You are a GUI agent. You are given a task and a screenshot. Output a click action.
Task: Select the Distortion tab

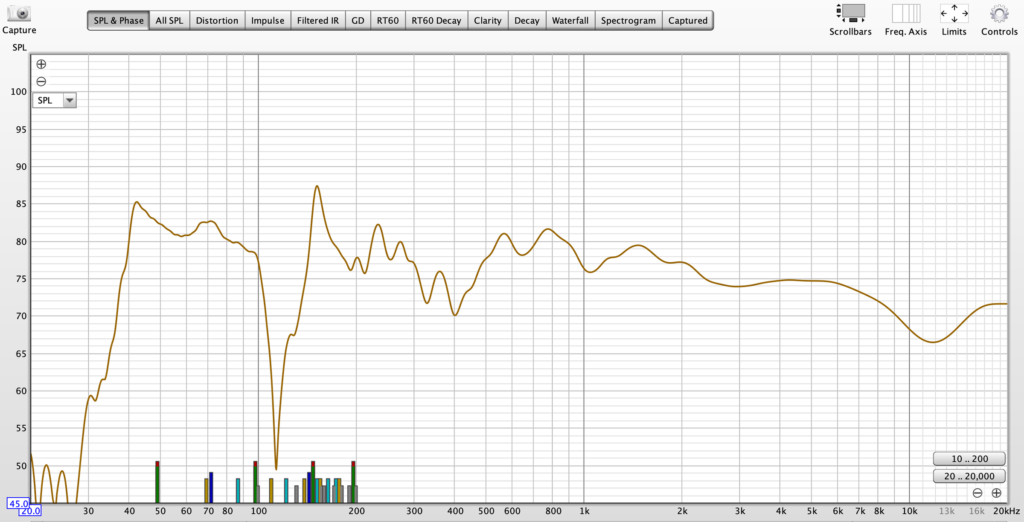(217, 20)
